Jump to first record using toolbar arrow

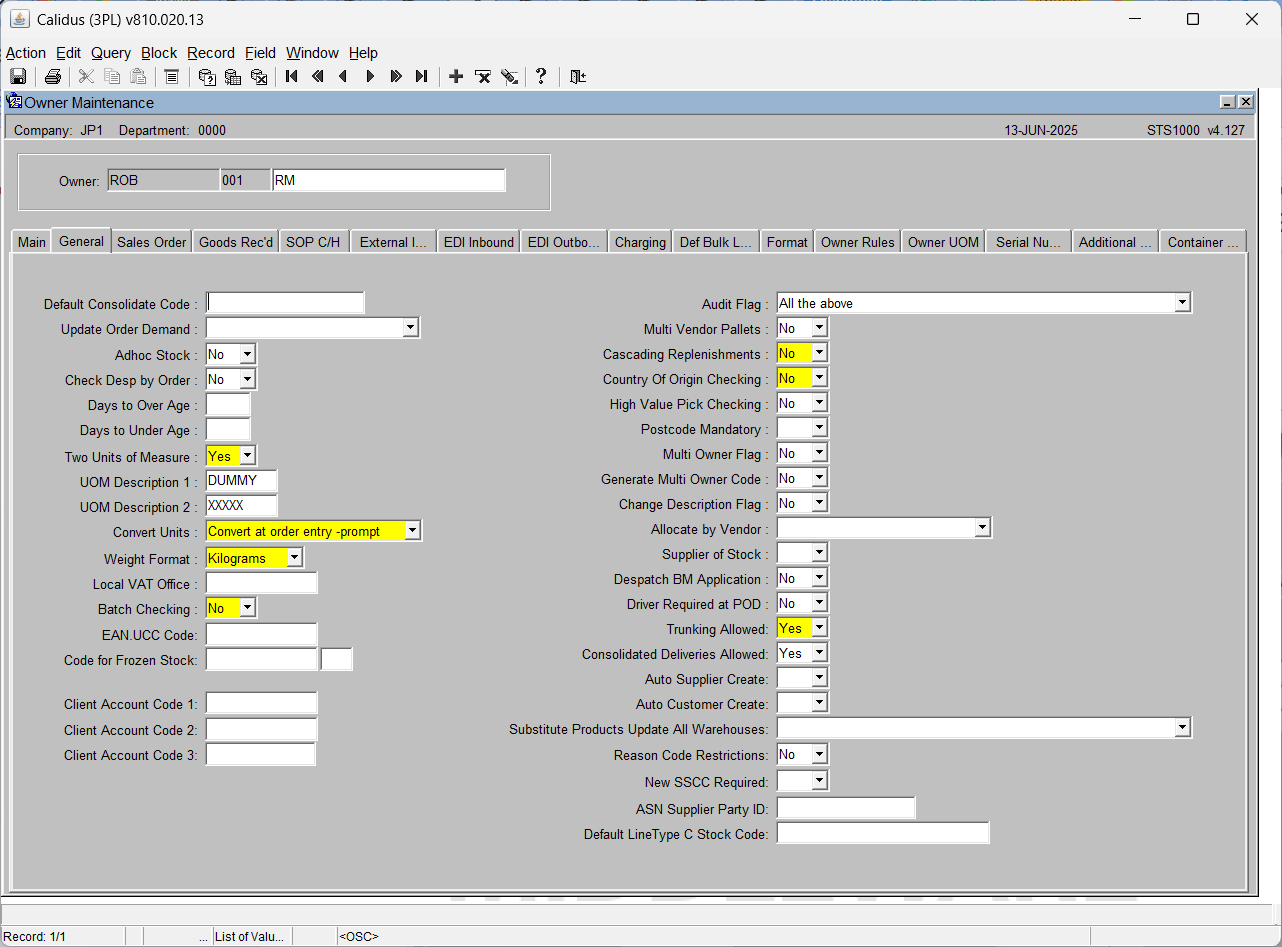click(292, 76)
